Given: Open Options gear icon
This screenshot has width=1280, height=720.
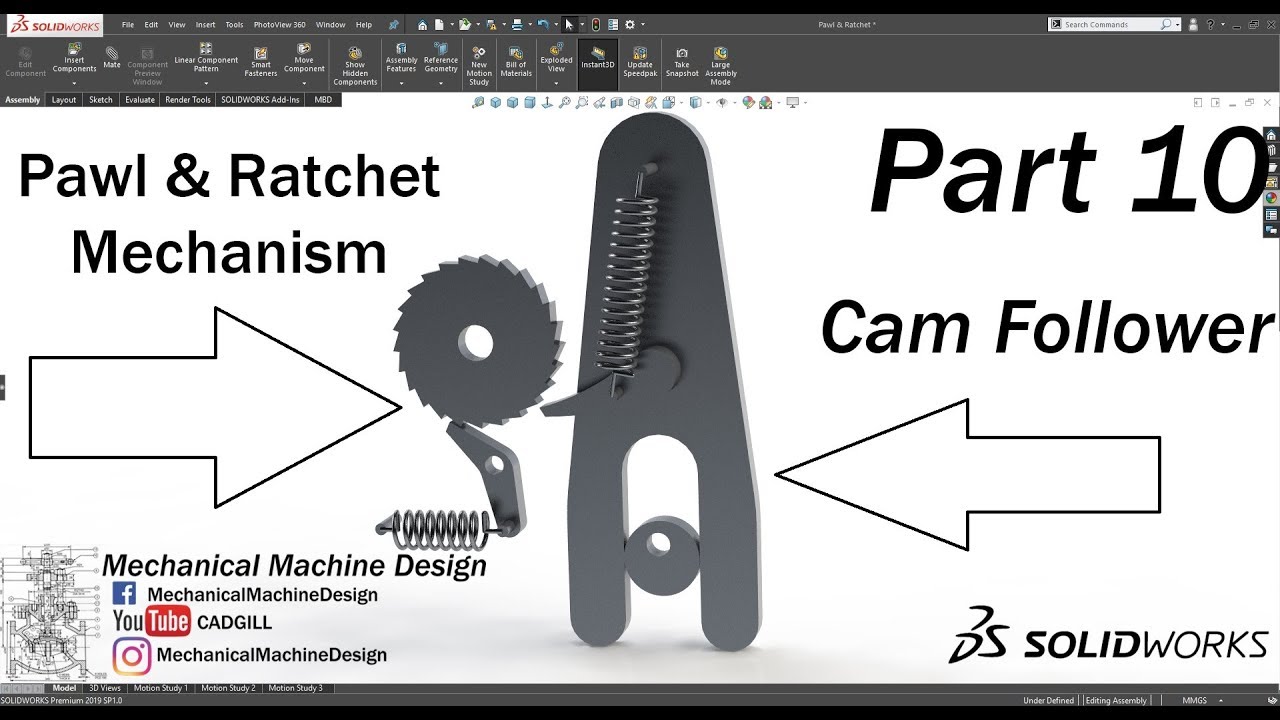Looking at the screenshot, I should 629,24.
